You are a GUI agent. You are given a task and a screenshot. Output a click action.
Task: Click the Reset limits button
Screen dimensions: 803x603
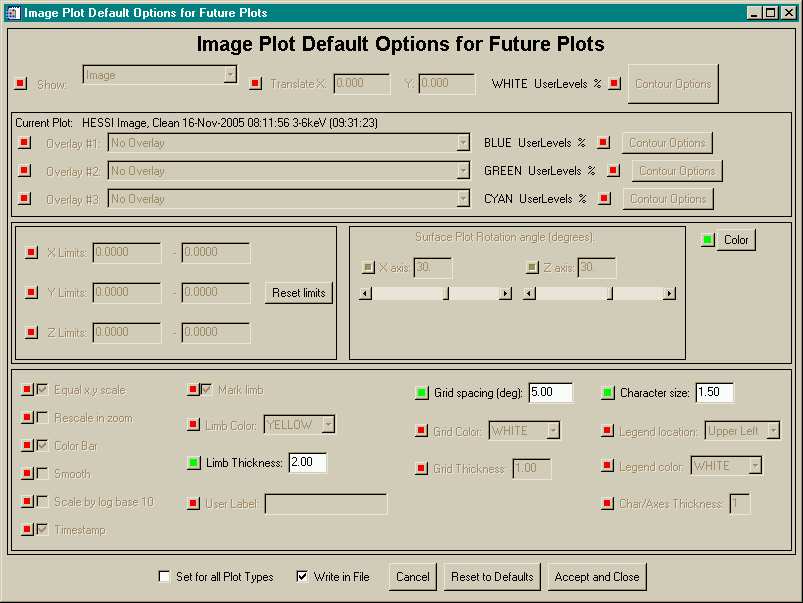(x=300, y=293)
